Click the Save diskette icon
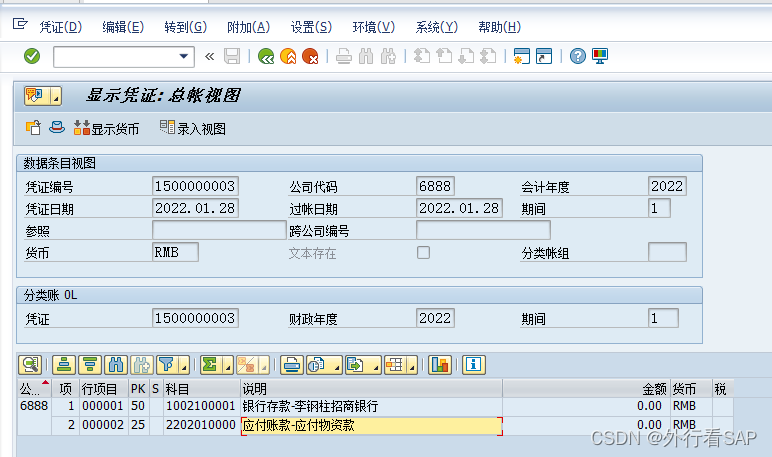The image size is (772, 457). pos(232,56)
